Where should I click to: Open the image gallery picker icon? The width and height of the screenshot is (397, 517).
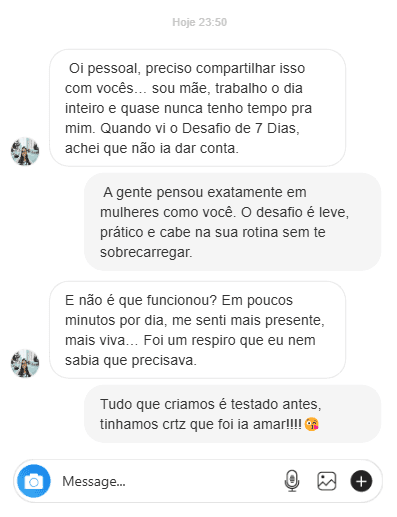[x=327, y=481]
